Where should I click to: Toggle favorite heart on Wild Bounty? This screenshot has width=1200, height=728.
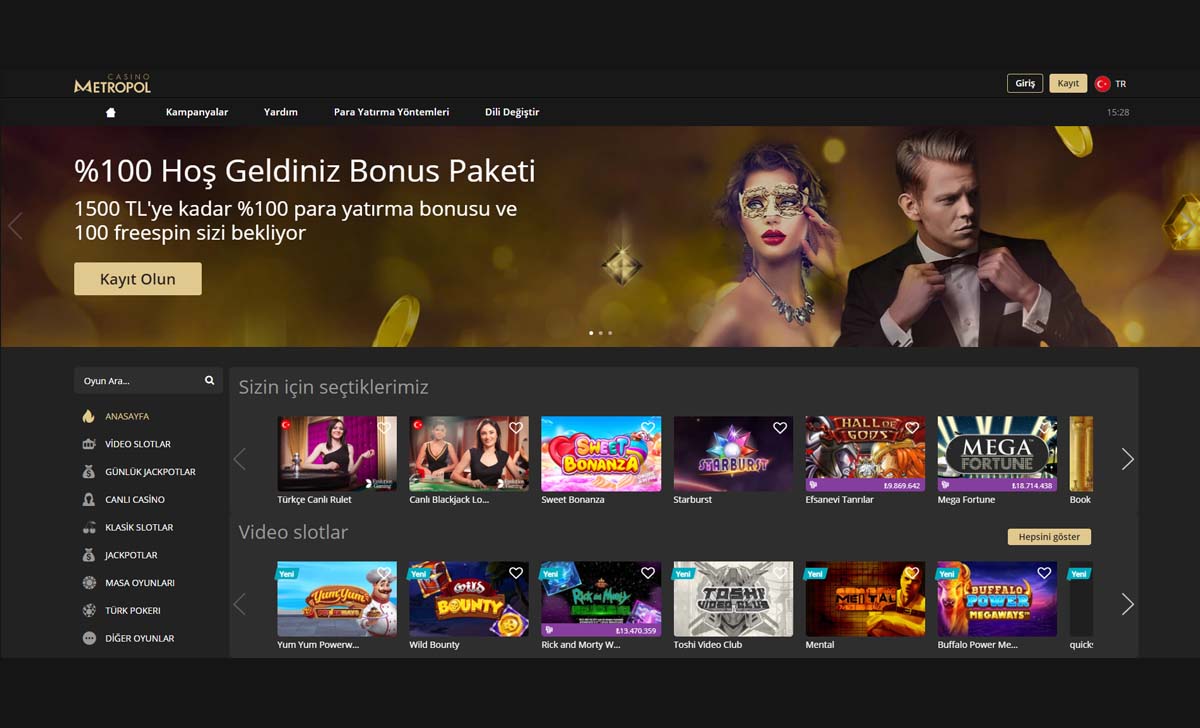(x=516, y=573)
